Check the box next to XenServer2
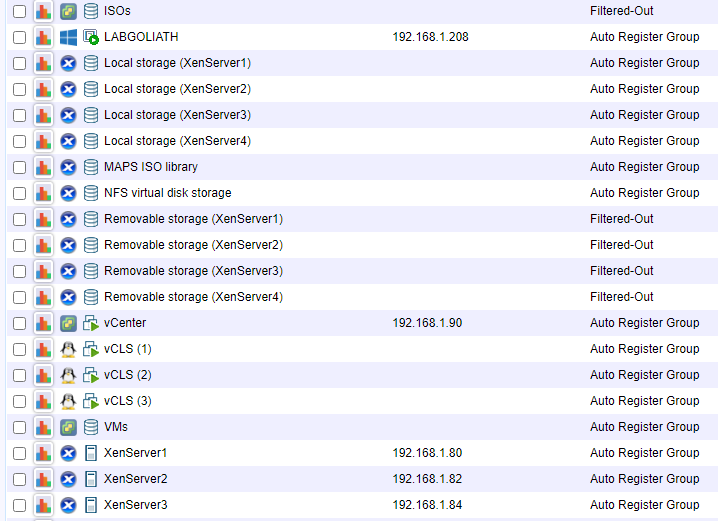This screenshot has height=521, width=718. 20,479
